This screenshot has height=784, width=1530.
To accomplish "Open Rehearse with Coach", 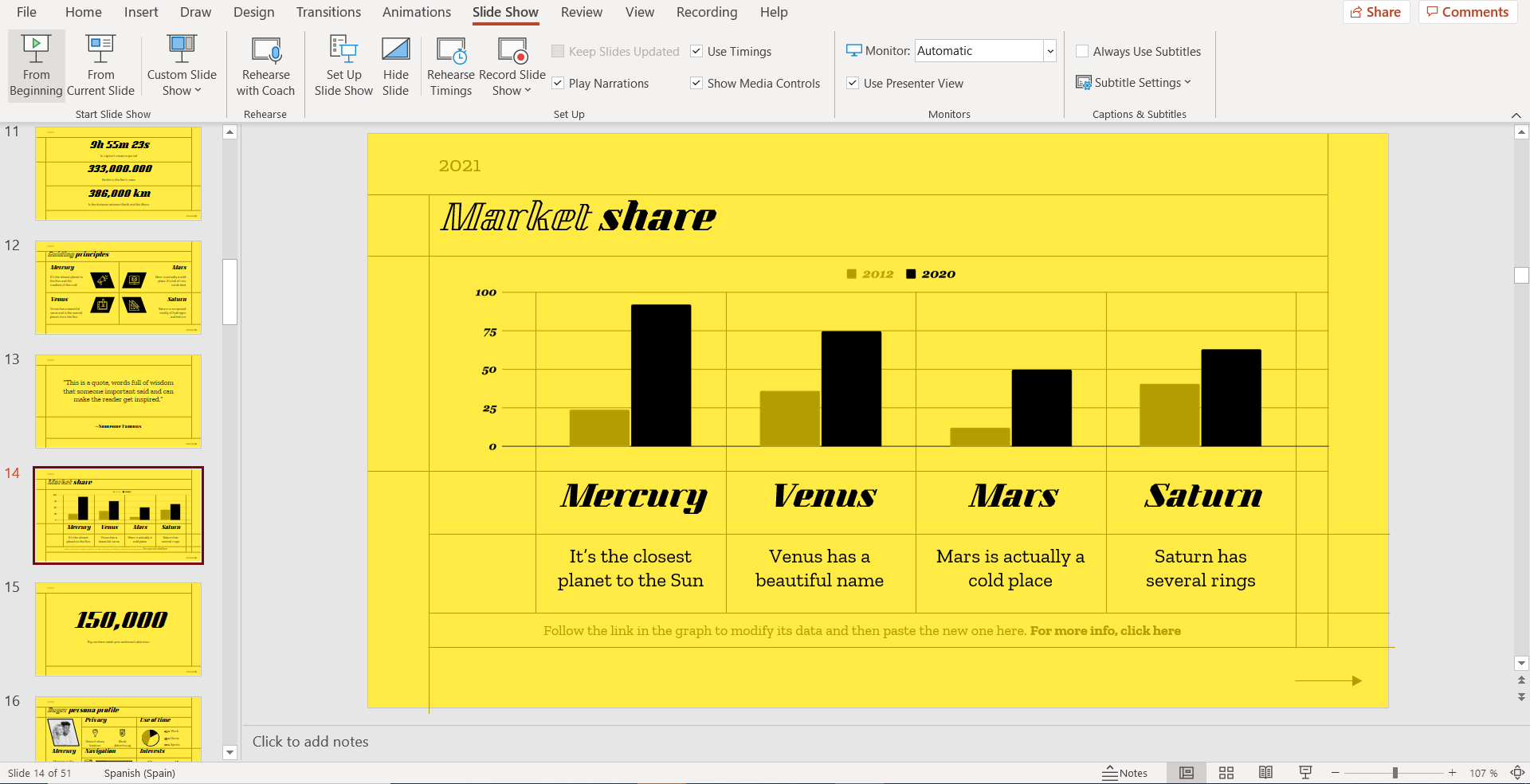I will (x=265, y=66).
